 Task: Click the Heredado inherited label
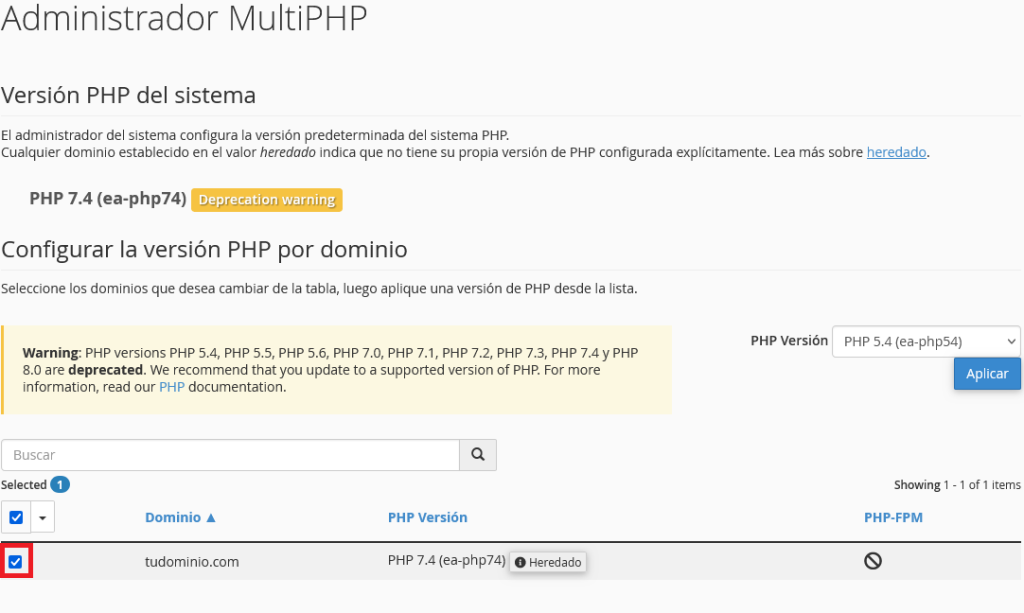(x=554, y=562)
